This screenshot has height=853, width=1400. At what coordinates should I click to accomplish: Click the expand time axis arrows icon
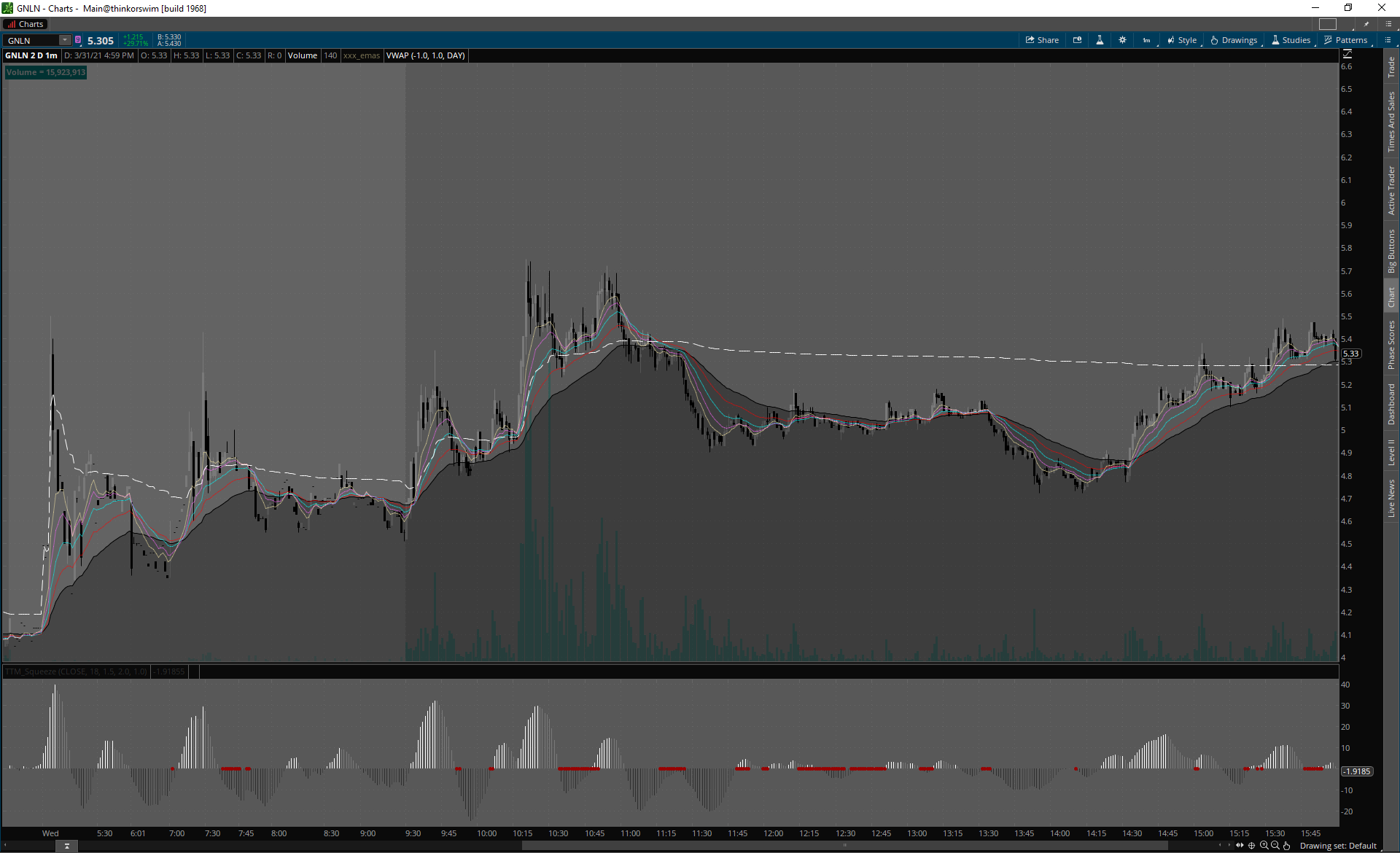click(x=1240, y=846)
